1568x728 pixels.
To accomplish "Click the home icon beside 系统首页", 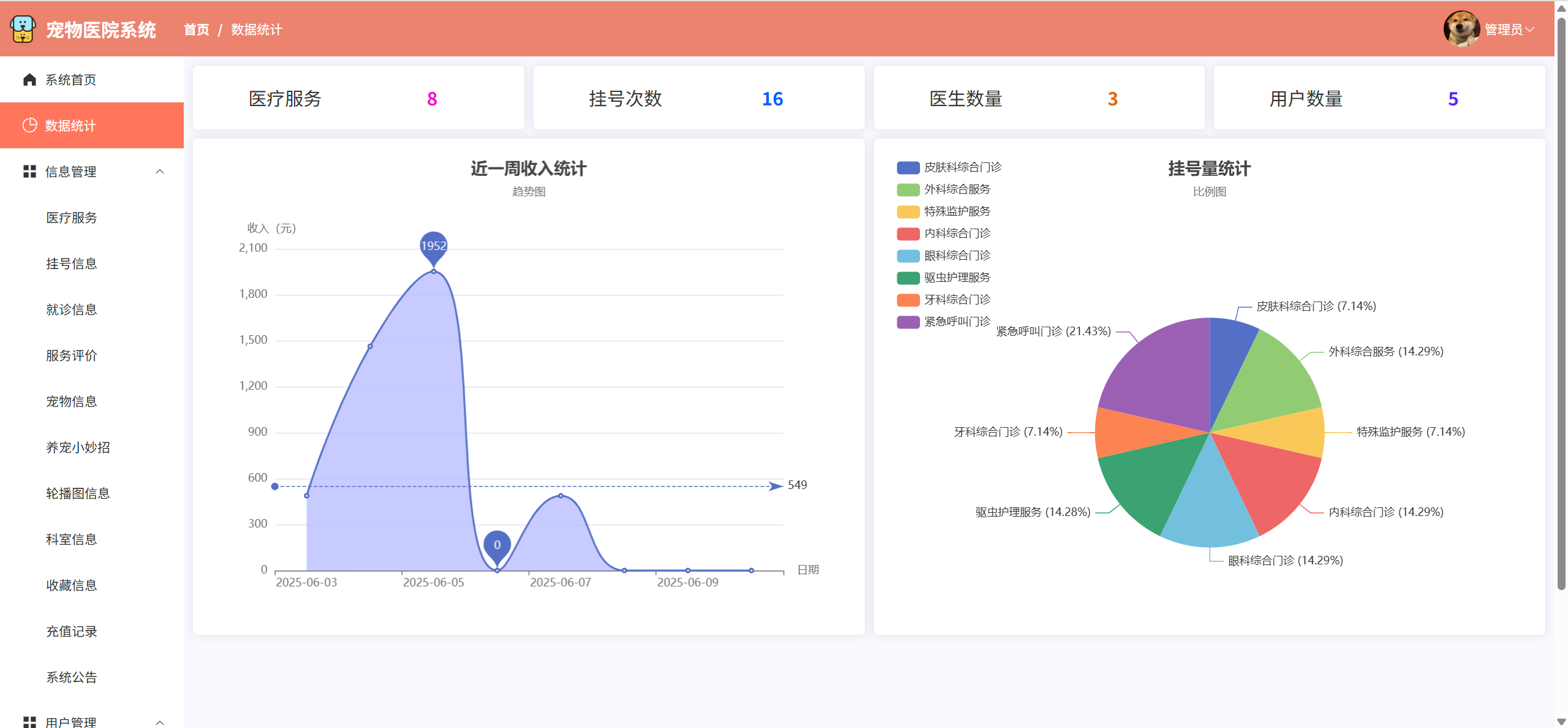I will click(29, 80).
